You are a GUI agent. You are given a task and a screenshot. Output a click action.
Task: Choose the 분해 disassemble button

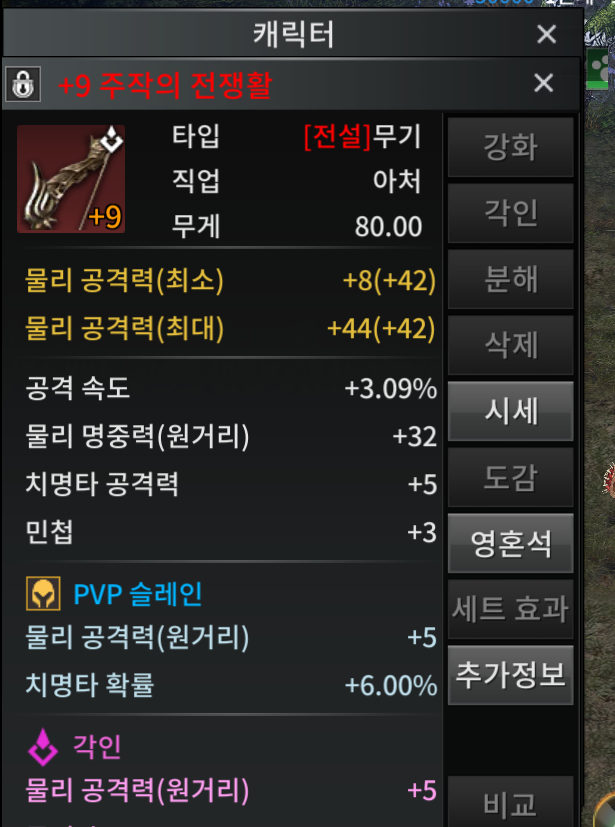tap(511, 279)
